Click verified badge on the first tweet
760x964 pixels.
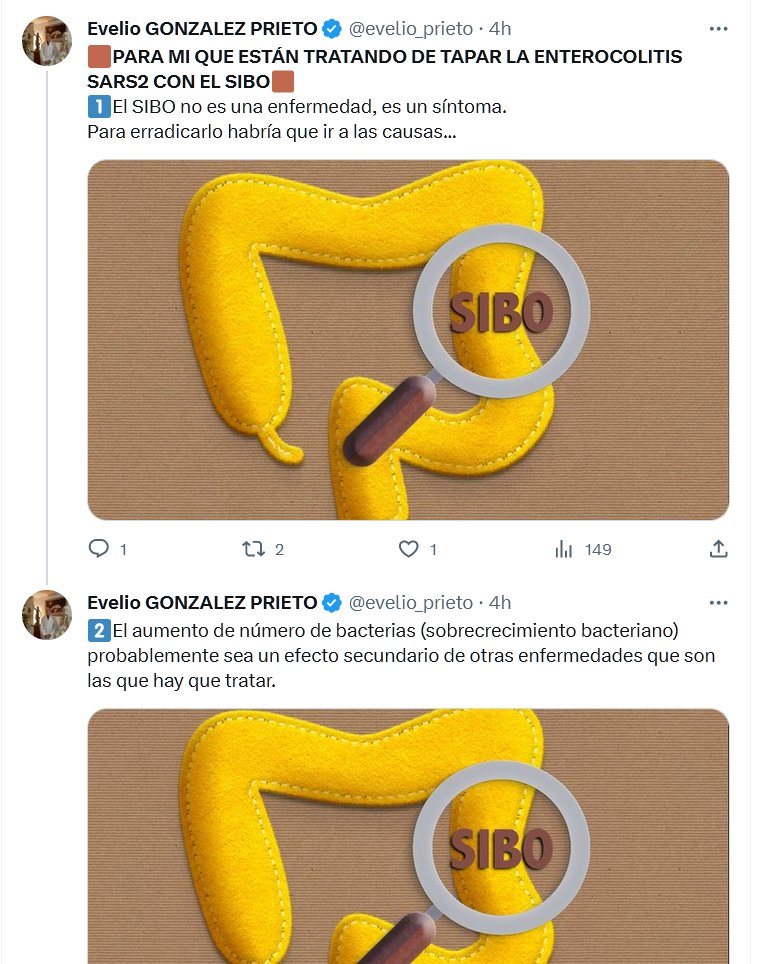pyautogui.click(x=332, y=28)
